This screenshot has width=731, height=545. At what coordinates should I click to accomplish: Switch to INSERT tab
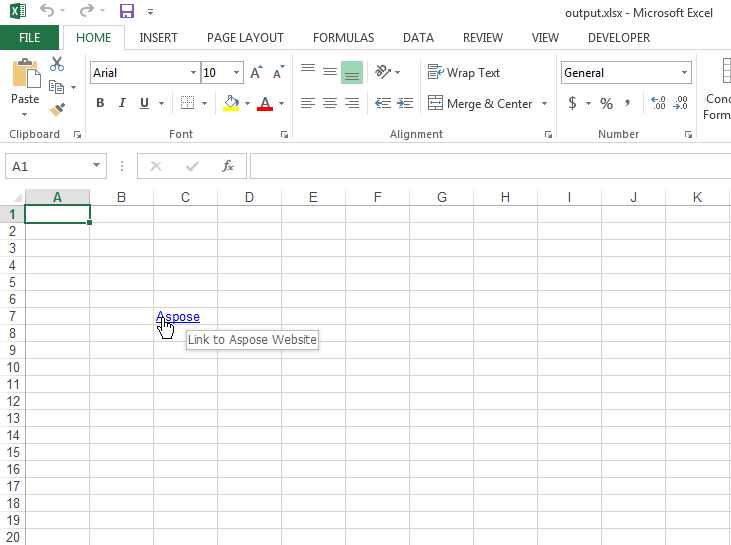159,38
